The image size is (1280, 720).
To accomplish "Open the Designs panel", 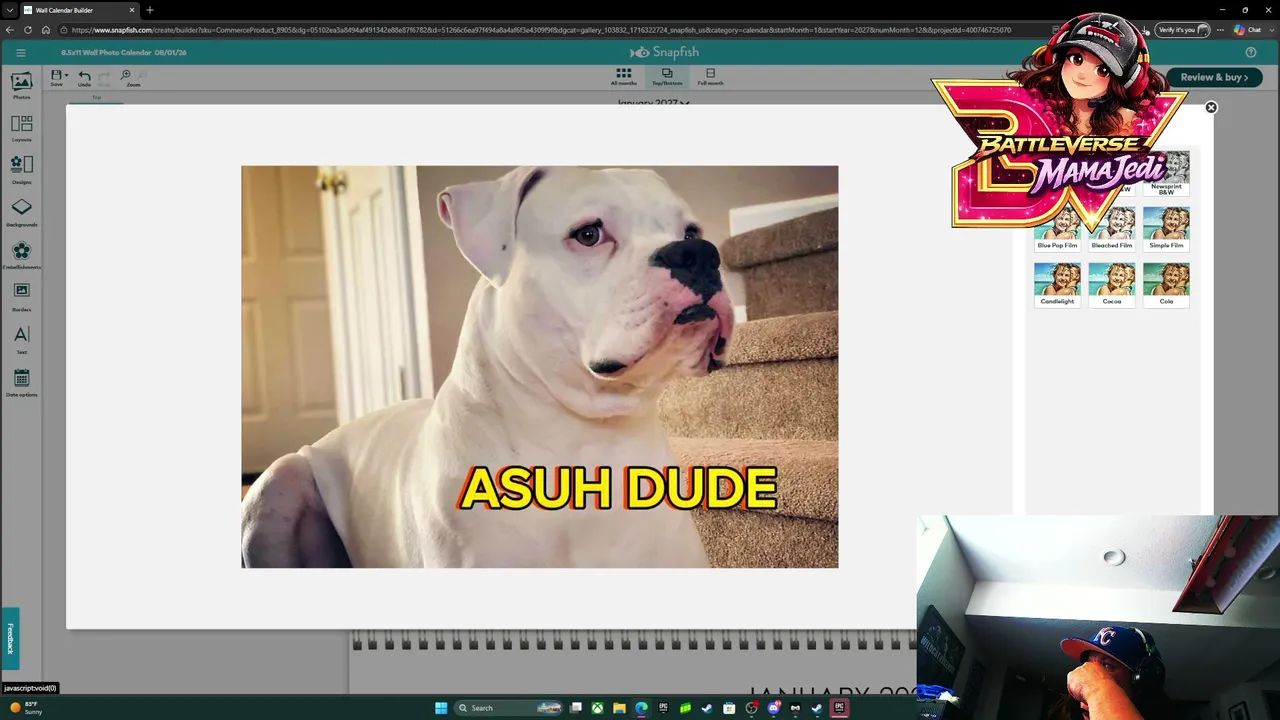I will (x=21, y=170).
